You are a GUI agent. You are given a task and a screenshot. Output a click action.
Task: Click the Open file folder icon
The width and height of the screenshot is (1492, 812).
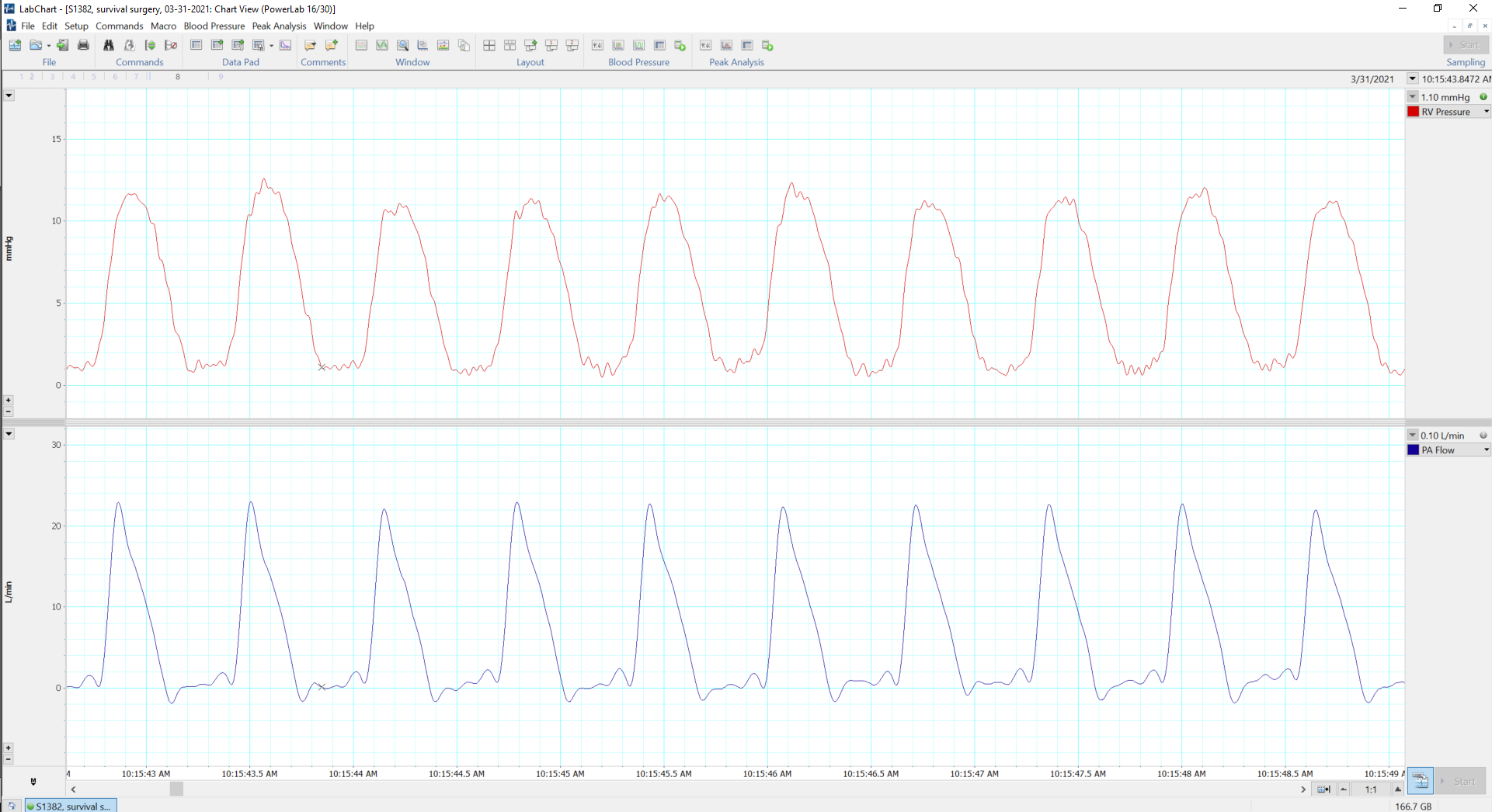click(x=36, y=45)
